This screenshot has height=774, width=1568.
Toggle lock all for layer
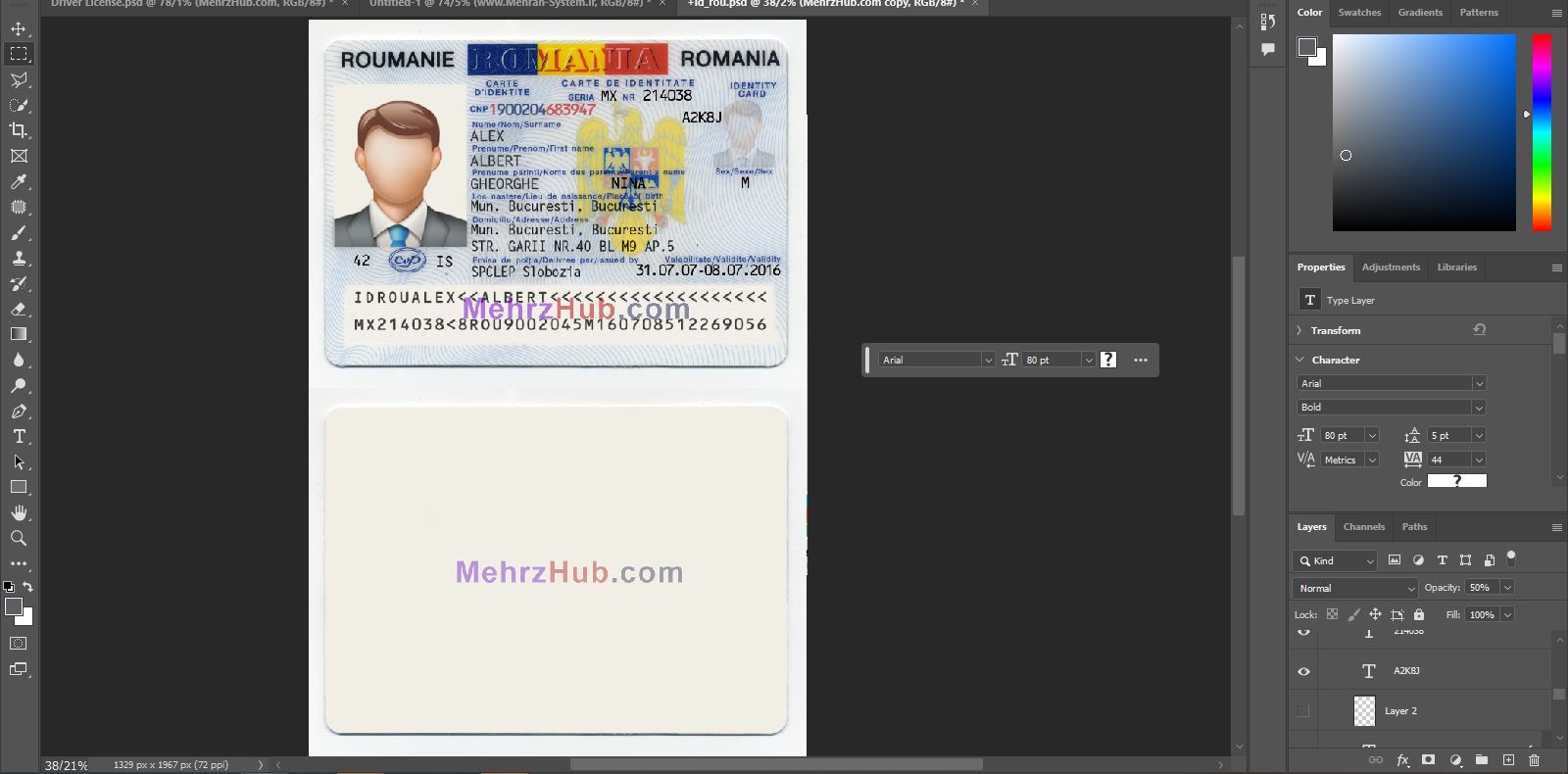click(1418, 614)
